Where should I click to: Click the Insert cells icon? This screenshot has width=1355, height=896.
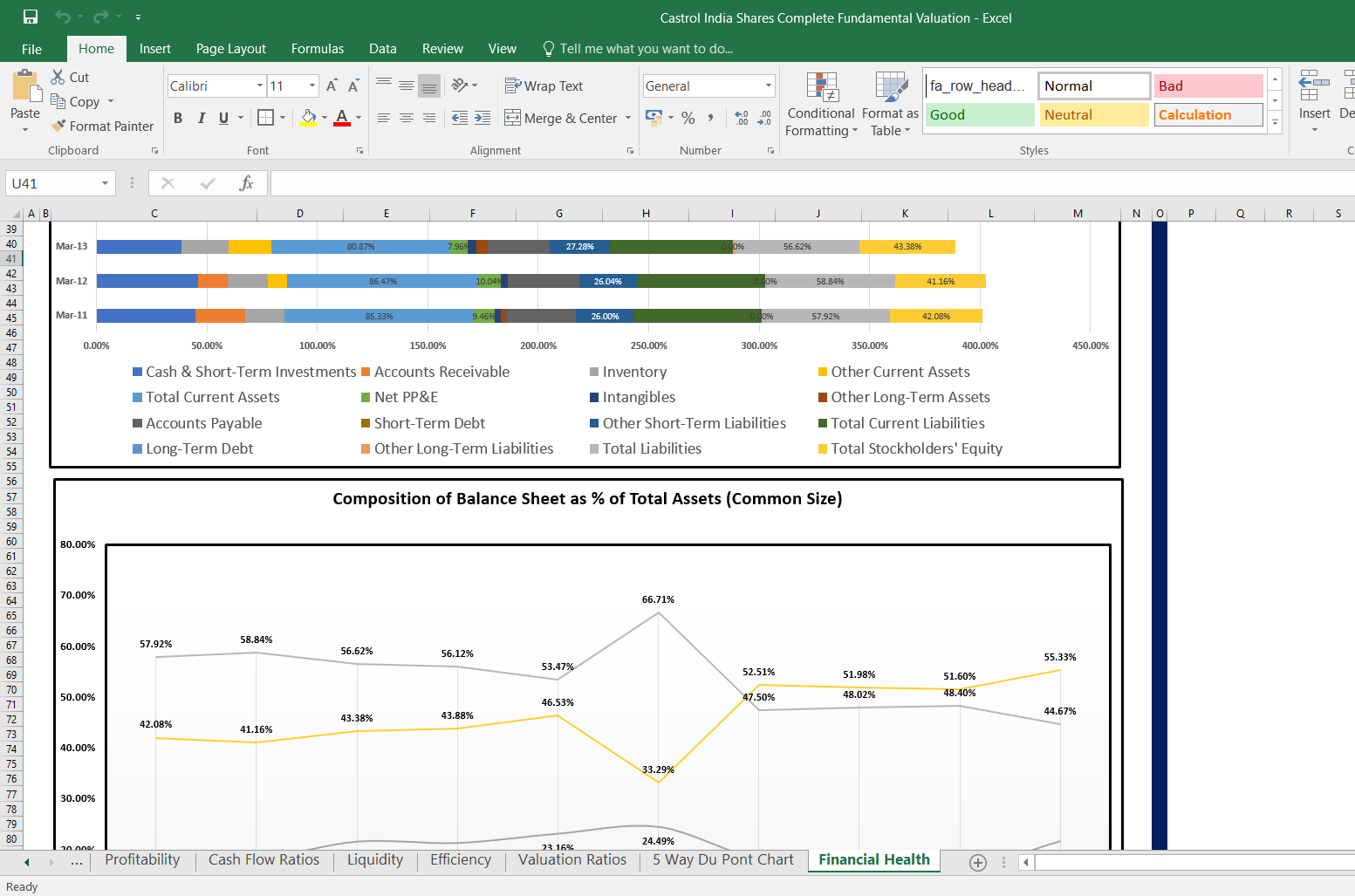tap(1314, 86)
